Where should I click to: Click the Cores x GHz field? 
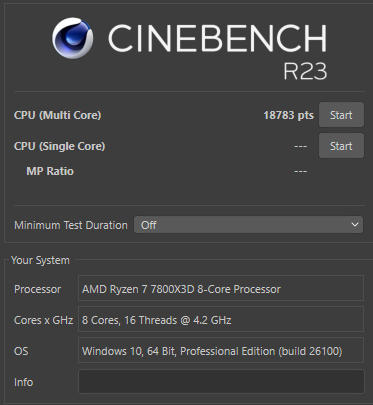[221, 320]
